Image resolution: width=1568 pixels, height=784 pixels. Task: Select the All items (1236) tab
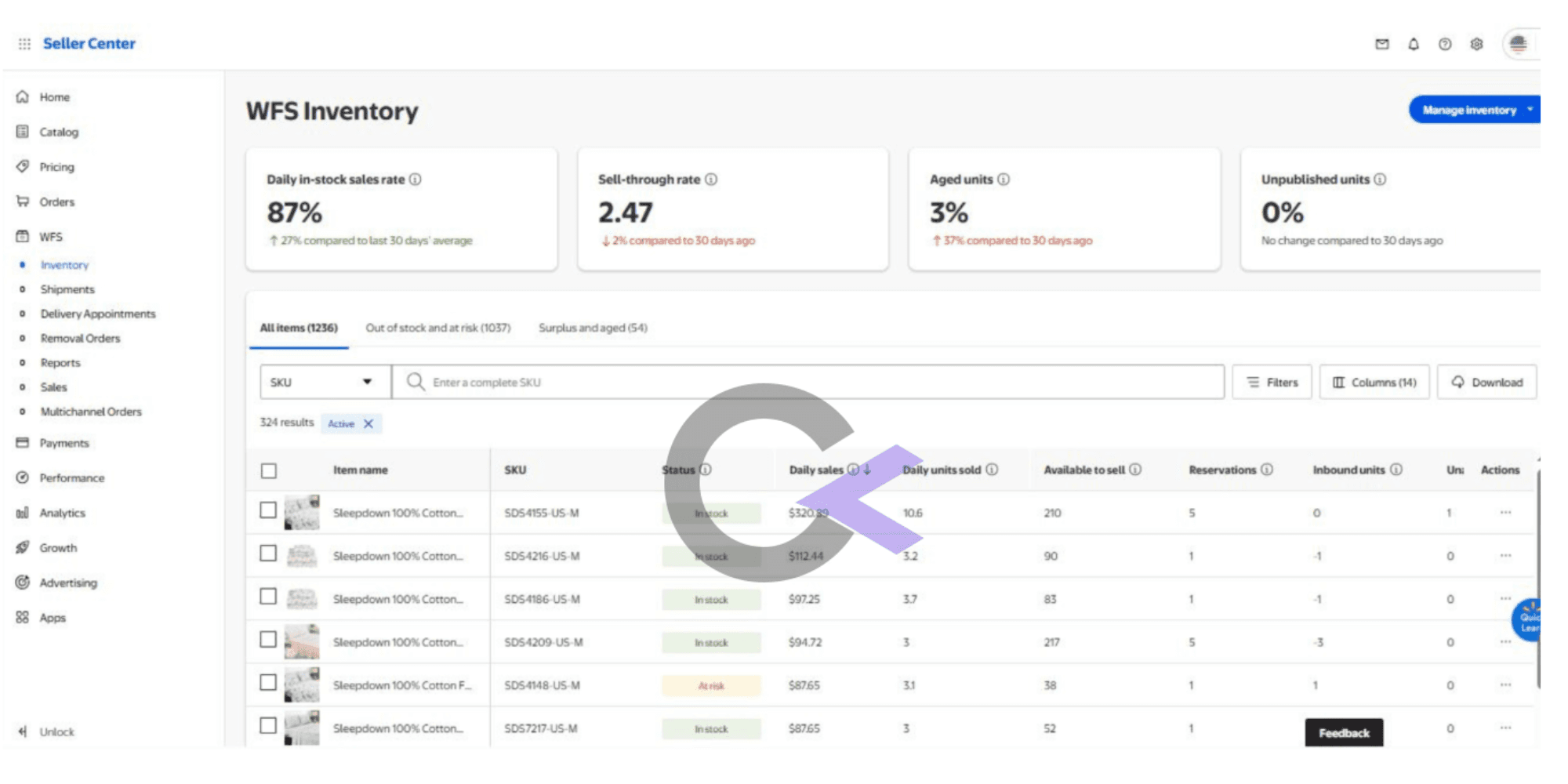(299, 328)
